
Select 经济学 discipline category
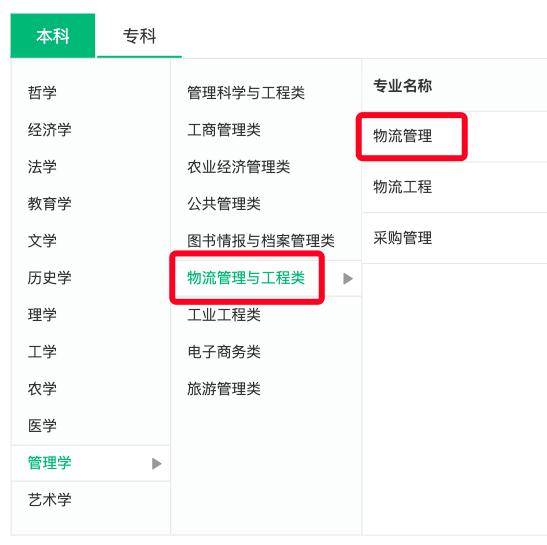pos(50,130)
